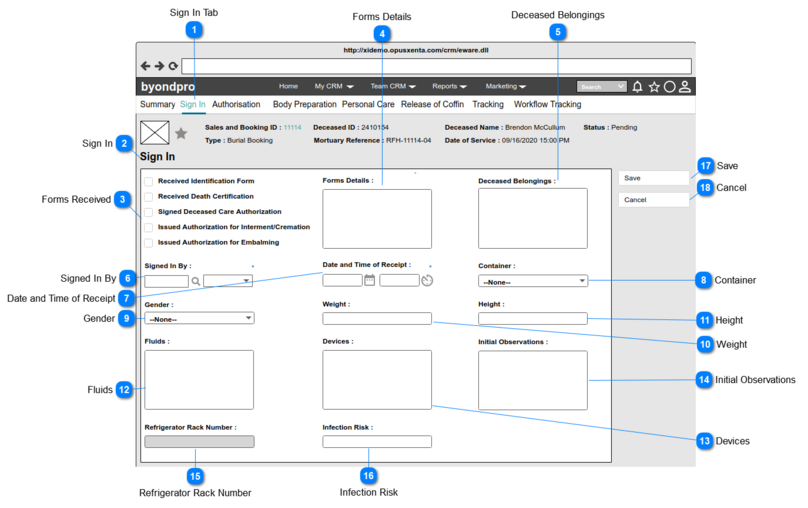808x508 pixels.
Task: Enable Issued Authorization for Embalming
Action: [148, 243]
